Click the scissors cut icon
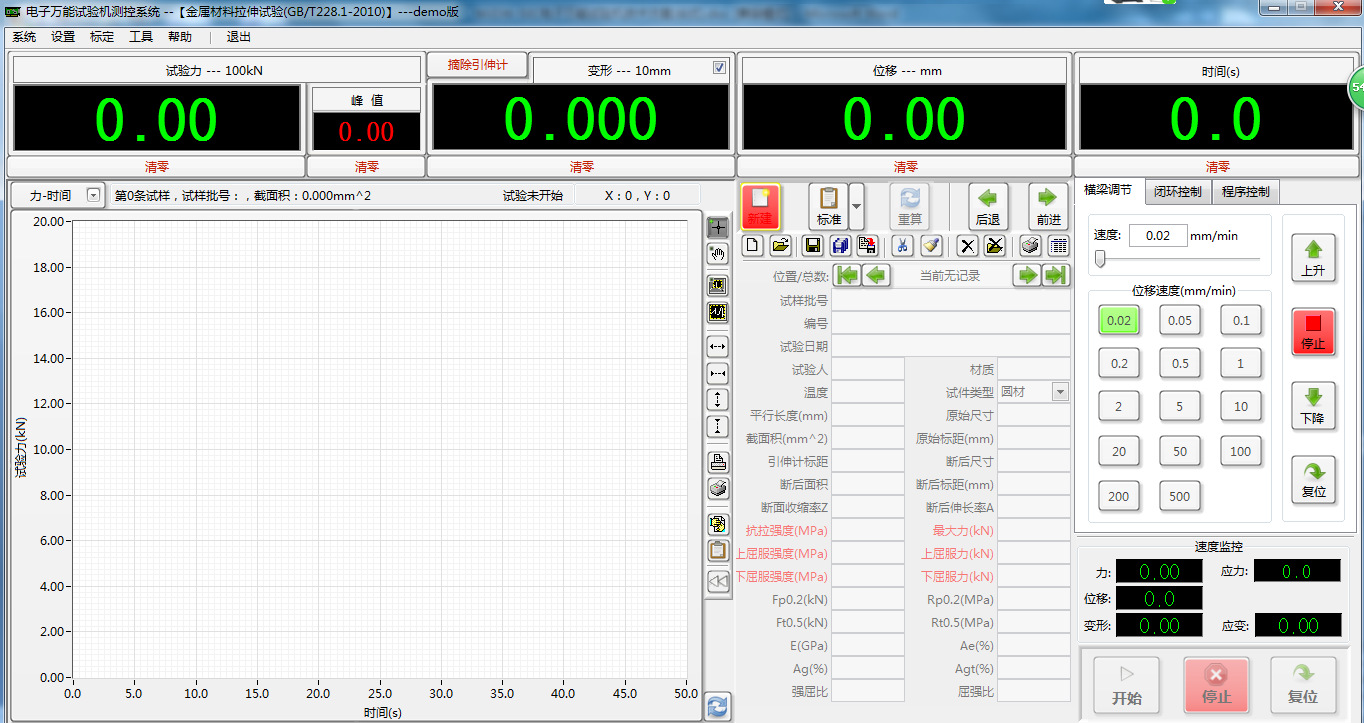This screenshot has height=723, width=1364. tap(902, 246)
